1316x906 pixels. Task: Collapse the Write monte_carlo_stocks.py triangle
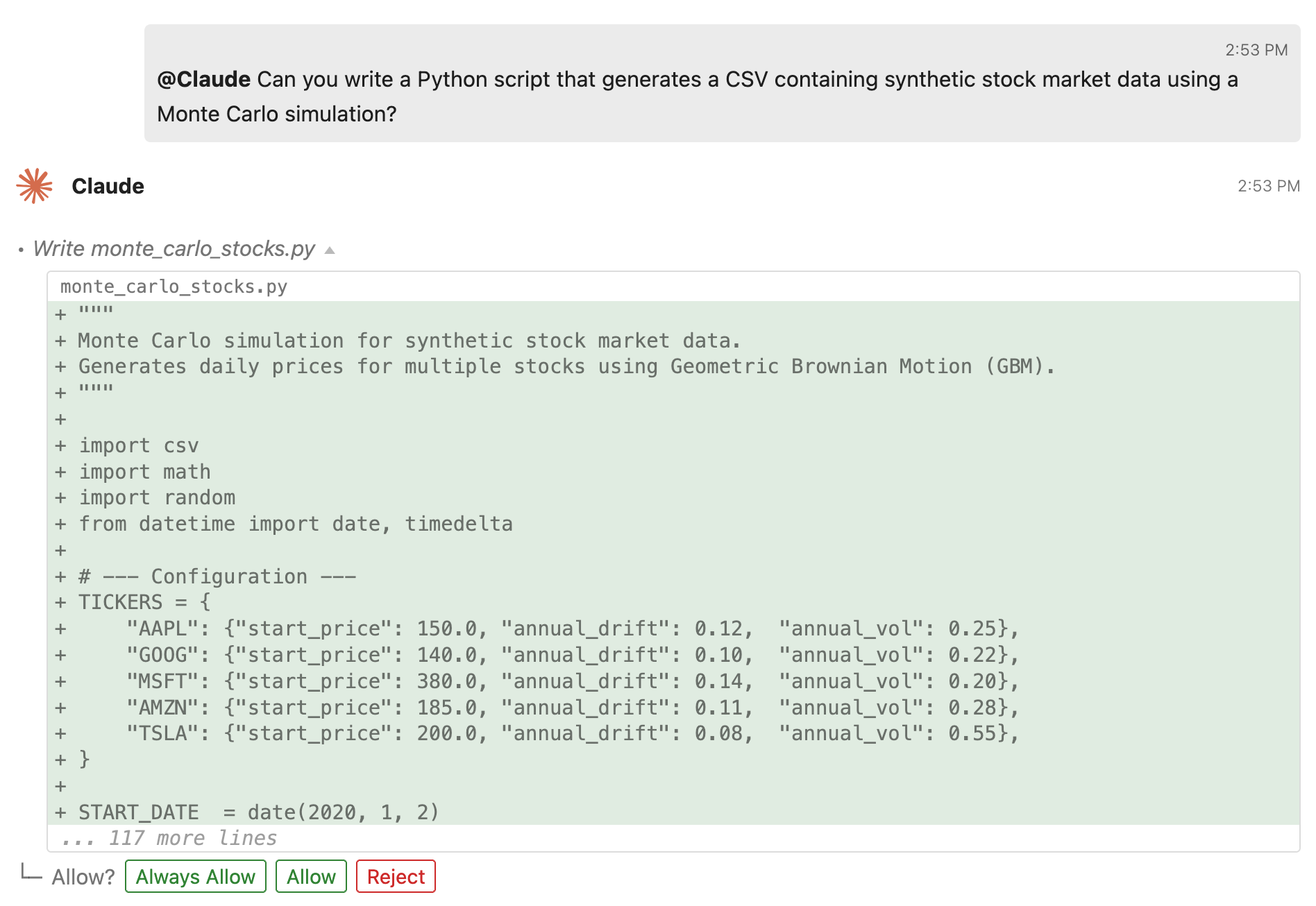[330, 250]
